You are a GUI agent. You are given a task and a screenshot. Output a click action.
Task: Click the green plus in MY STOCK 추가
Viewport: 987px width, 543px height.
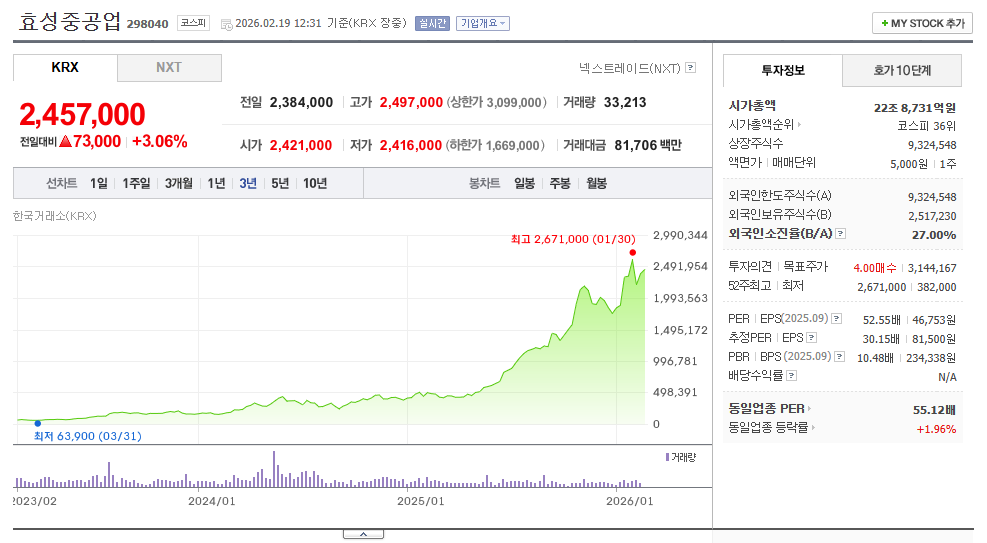coord(884,23)
